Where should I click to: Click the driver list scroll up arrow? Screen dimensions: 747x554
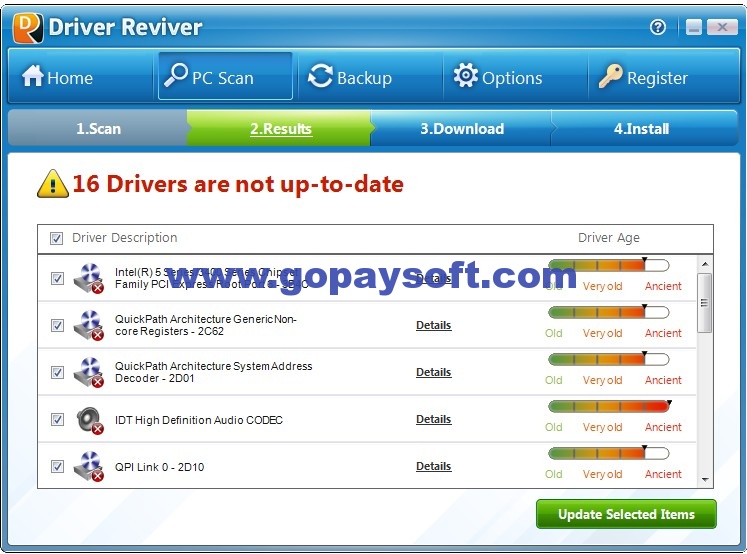705,263
